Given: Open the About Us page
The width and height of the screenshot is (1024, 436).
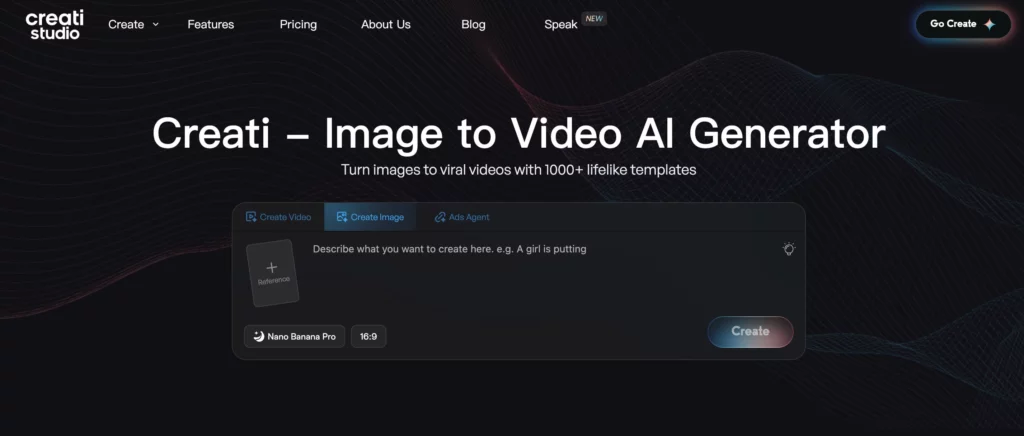Looking at the screenshot, I should (386, 24).
